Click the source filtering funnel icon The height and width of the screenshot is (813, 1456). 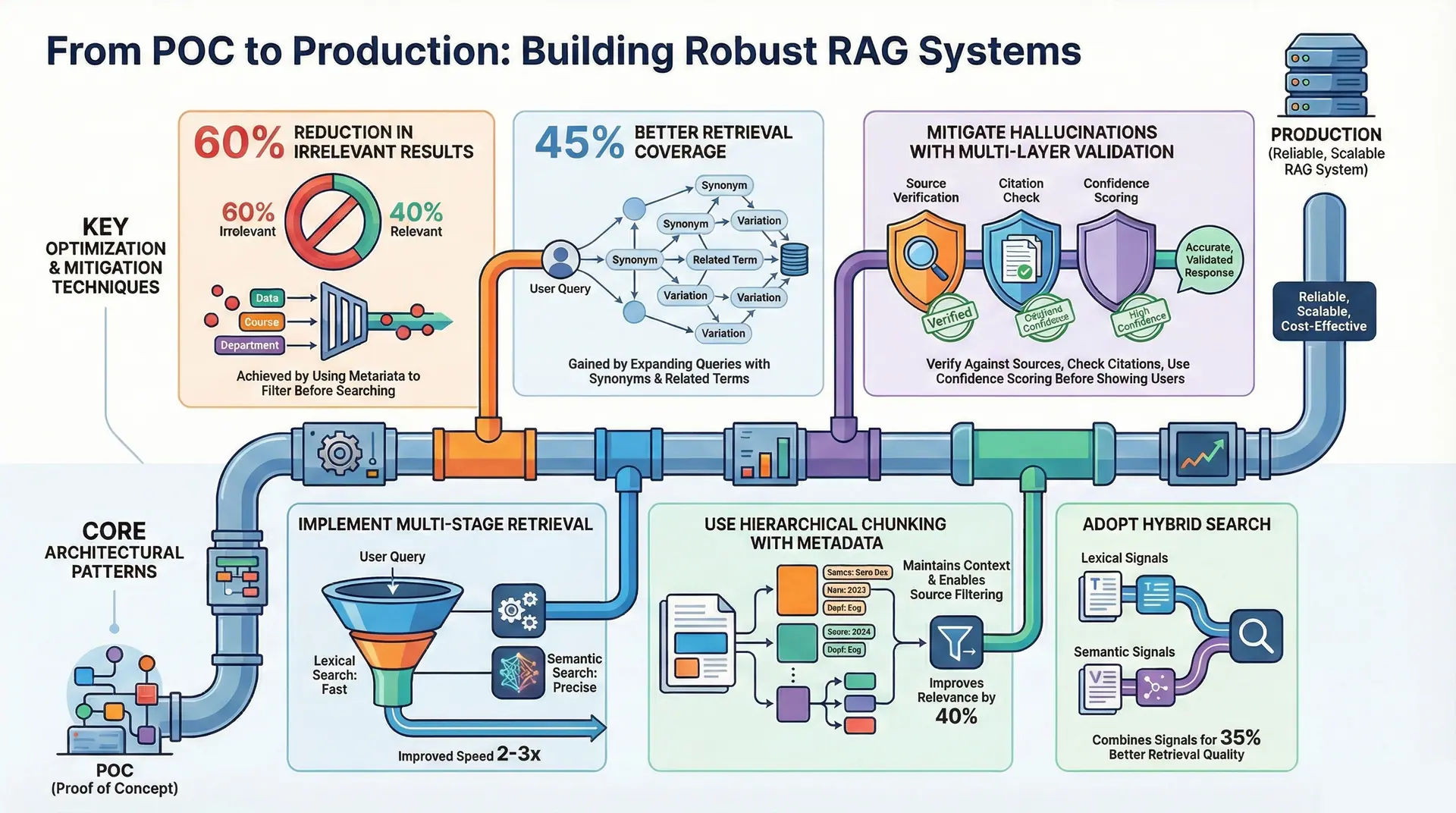(956, 642)
